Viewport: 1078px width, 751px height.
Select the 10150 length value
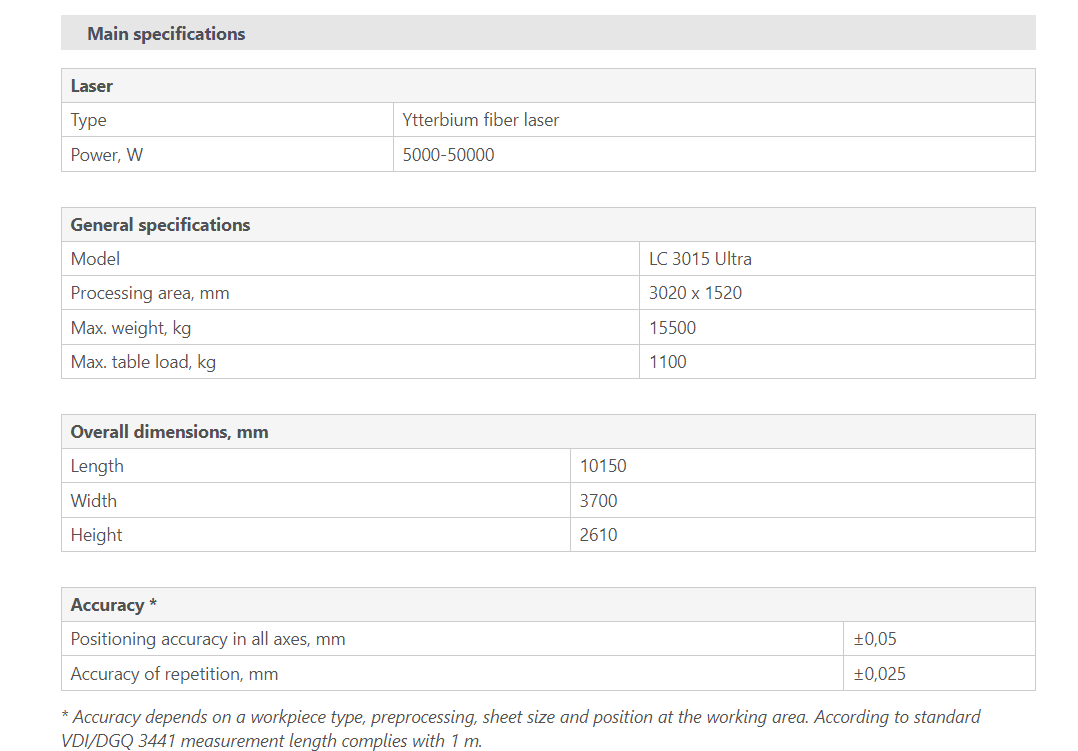(603, 466)
